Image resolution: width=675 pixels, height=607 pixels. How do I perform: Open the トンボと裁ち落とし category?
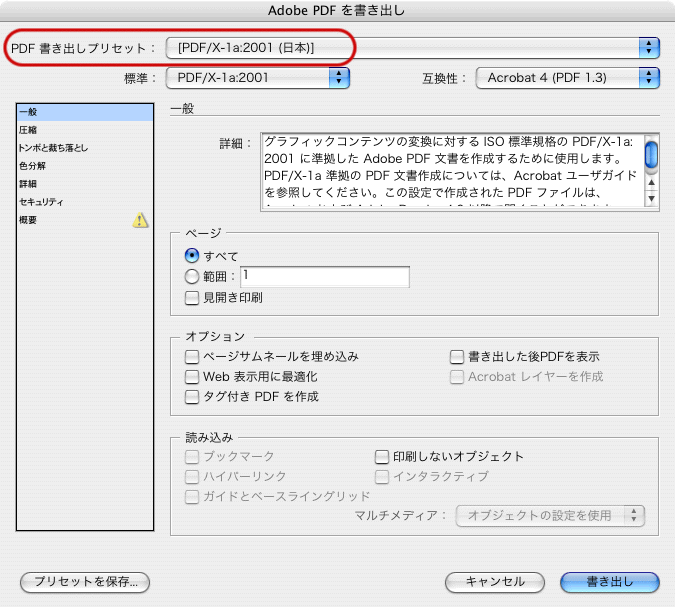[x=85, y=148]
